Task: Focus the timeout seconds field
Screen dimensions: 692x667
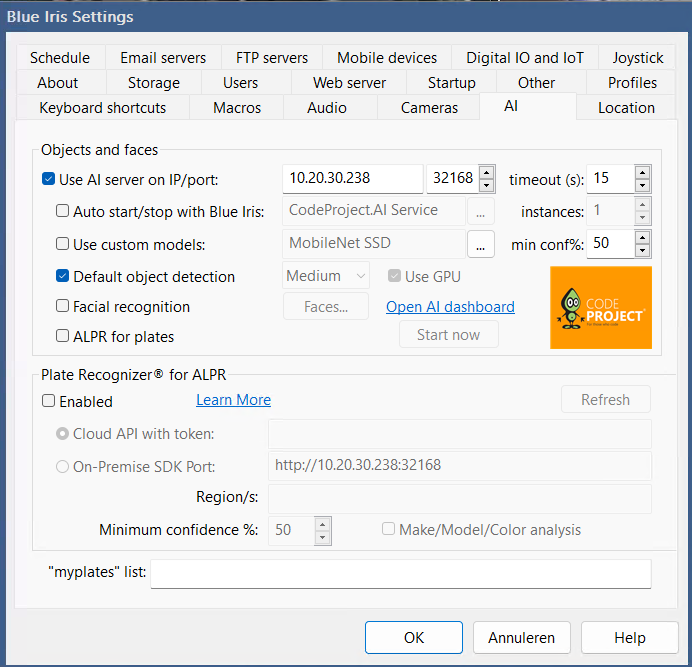Action: (611, 179)
